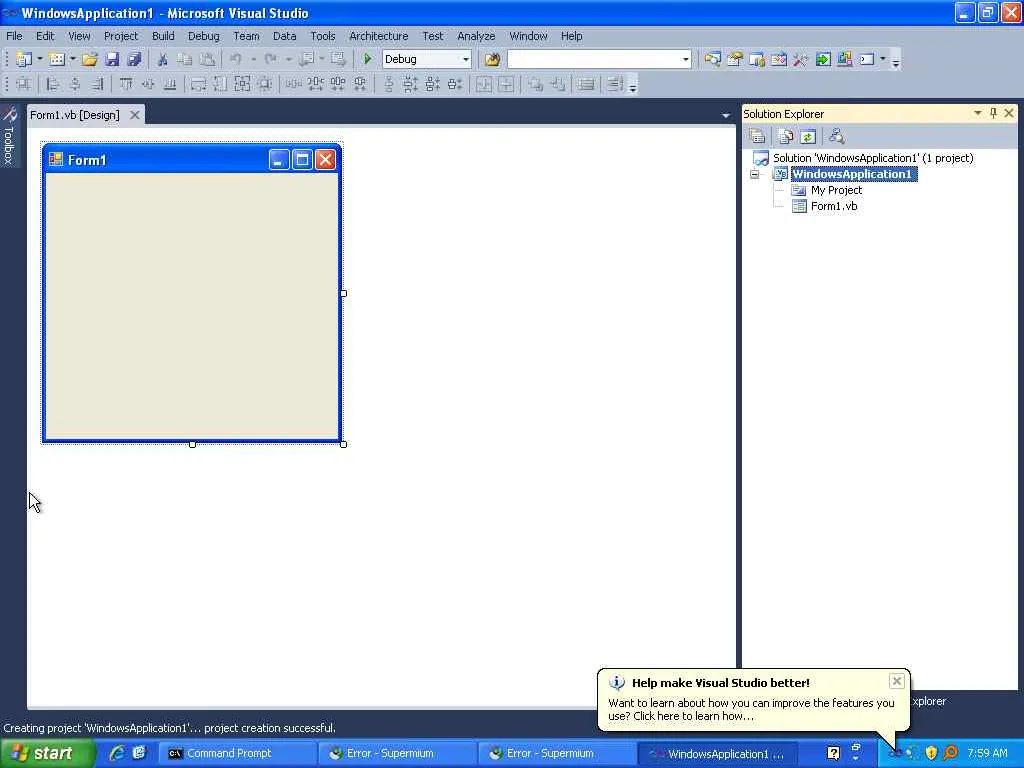Click the Align Rights layout icon
The height and width of the screenshot is (768, 1024).
97,84
